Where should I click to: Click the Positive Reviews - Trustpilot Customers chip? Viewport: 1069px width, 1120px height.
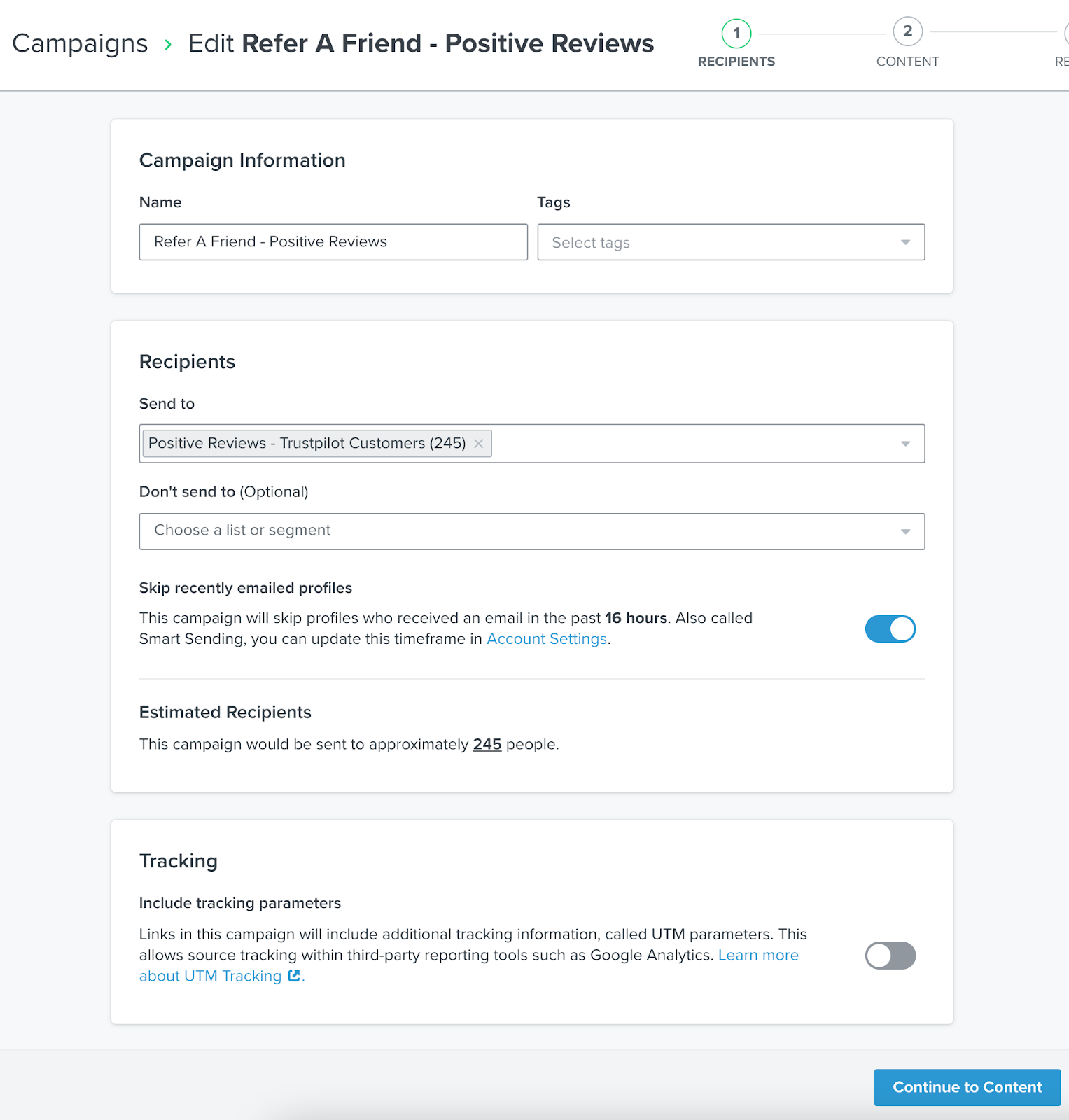307,444
